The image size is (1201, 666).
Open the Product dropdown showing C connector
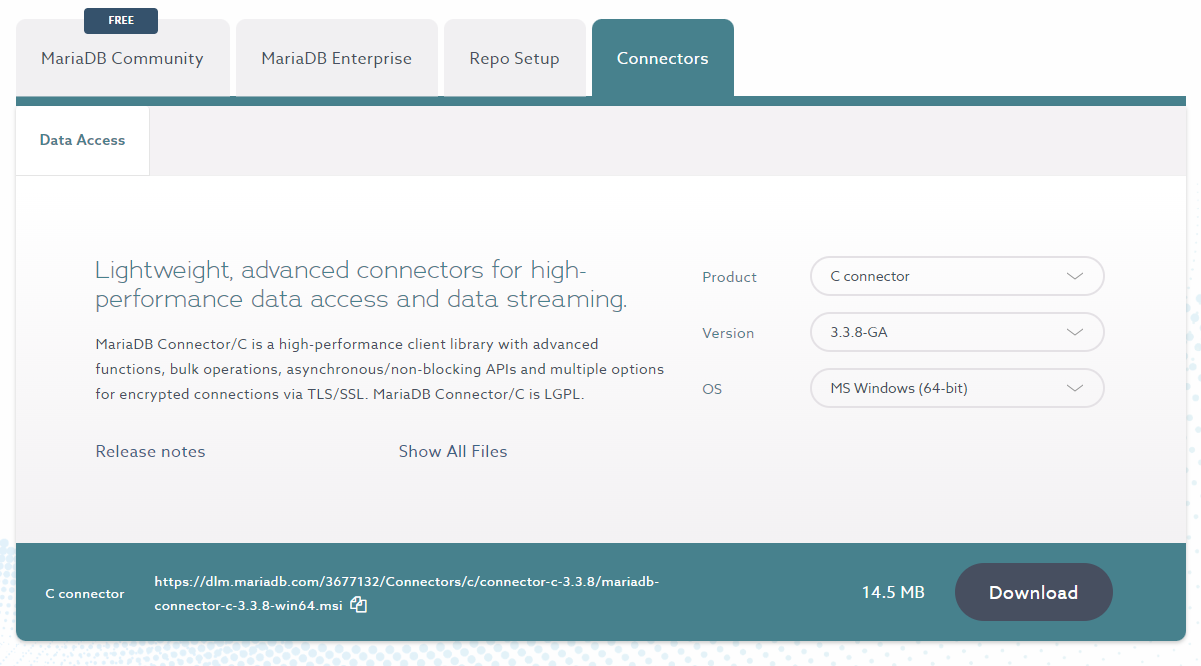pyautogui.click(x=957, y=276)
